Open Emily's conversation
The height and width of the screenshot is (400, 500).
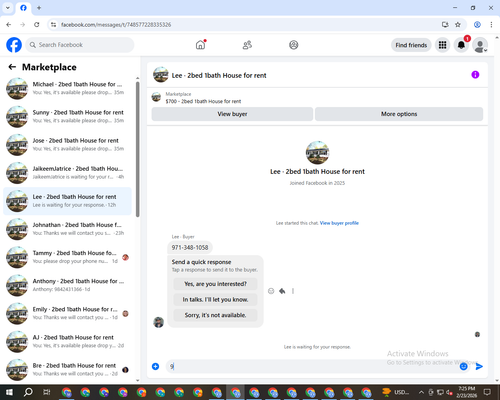pos(67,313)
